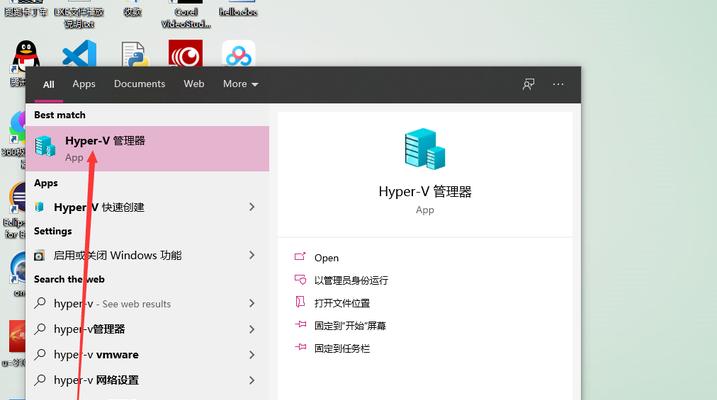
Task: Click the Baidu Netdisk desktop icon
Action: click(x=238, y=54)
